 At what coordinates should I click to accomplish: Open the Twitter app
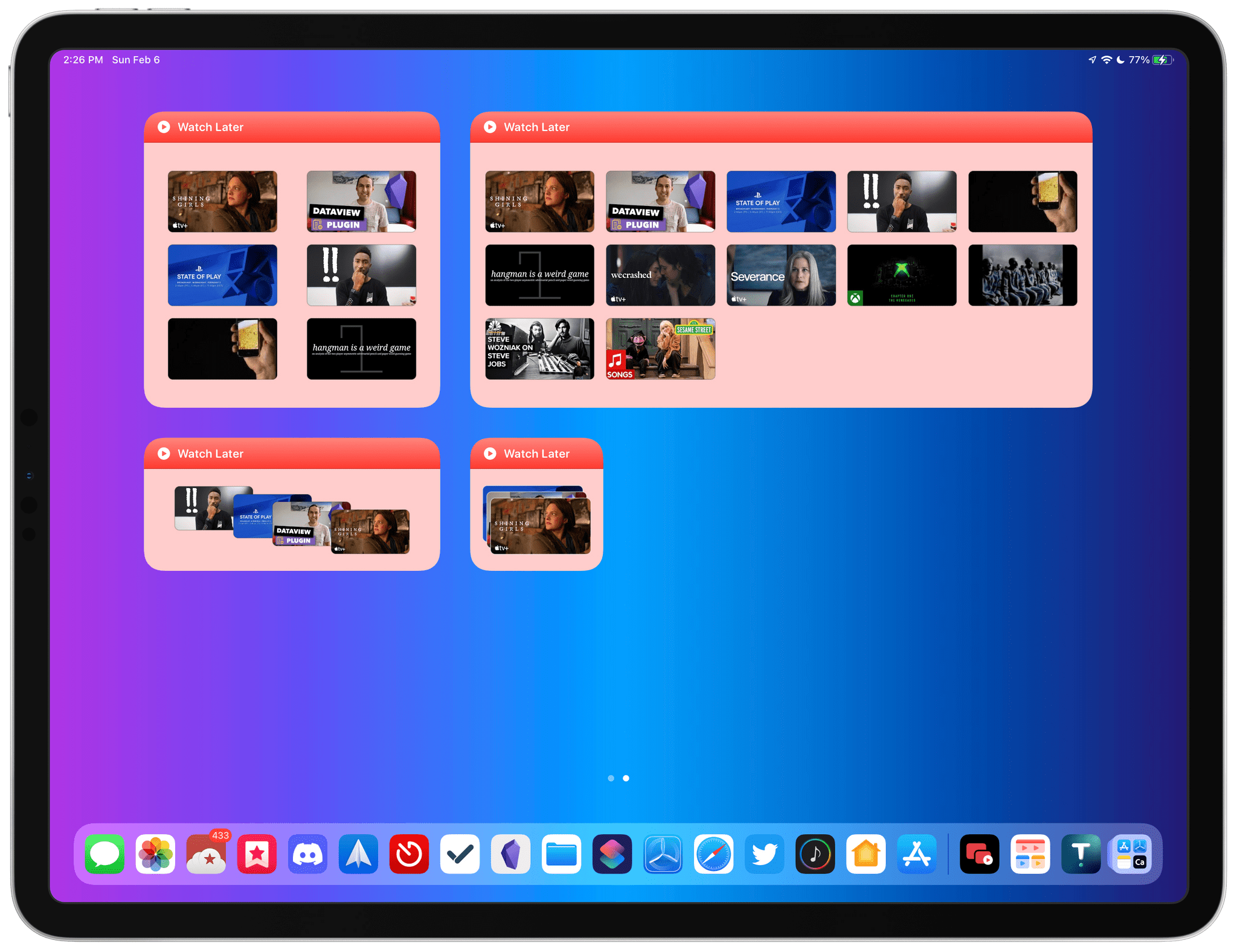(764, 854)
